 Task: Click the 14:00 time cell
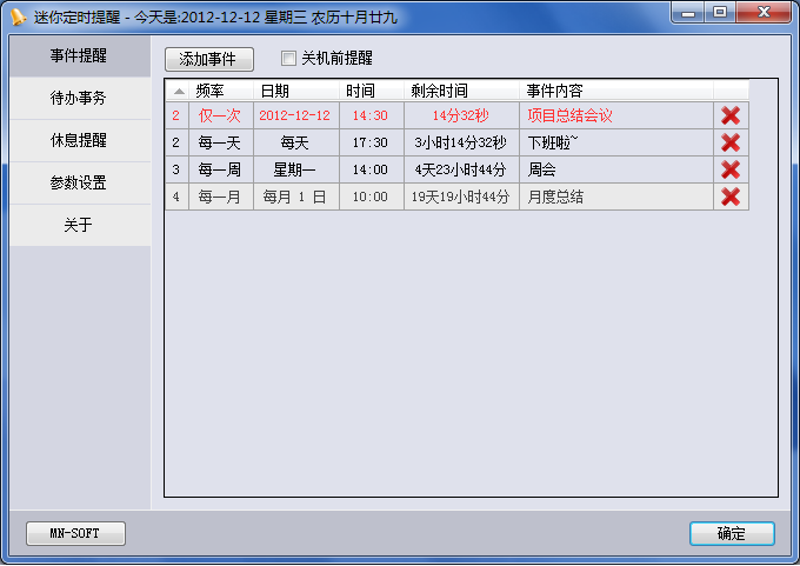coord(372,170)
